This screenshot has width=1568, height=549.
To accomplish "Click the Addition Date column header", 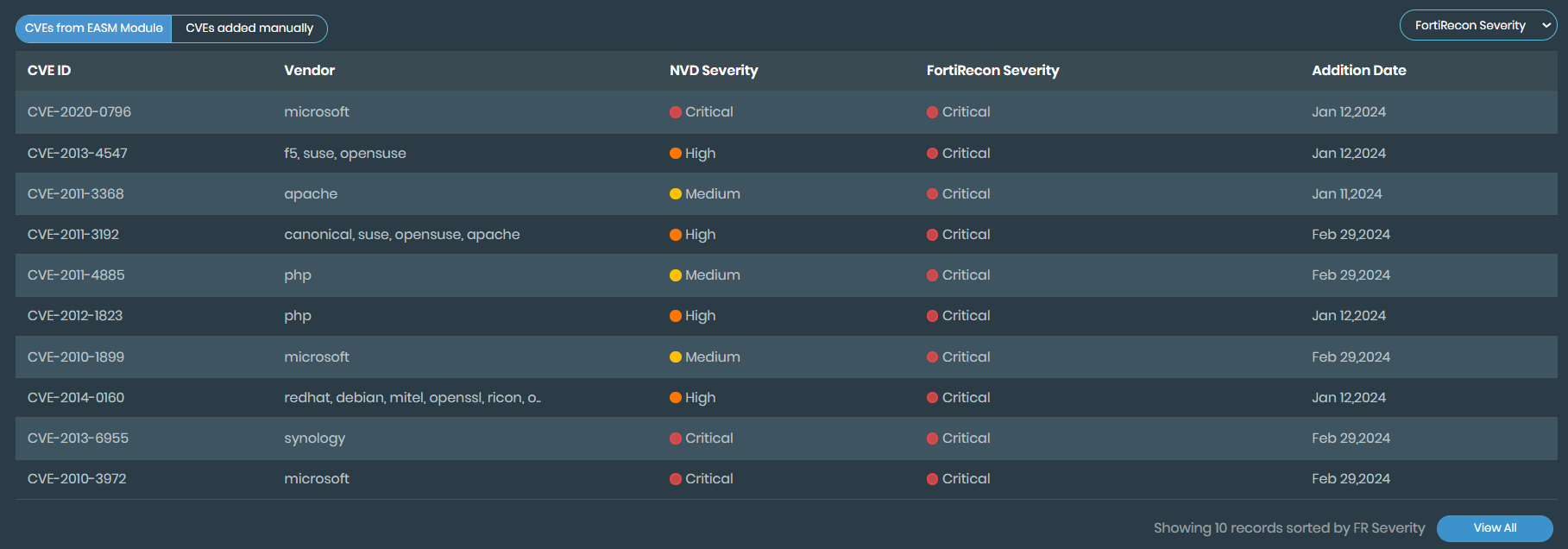I will tap(1358, 71).
